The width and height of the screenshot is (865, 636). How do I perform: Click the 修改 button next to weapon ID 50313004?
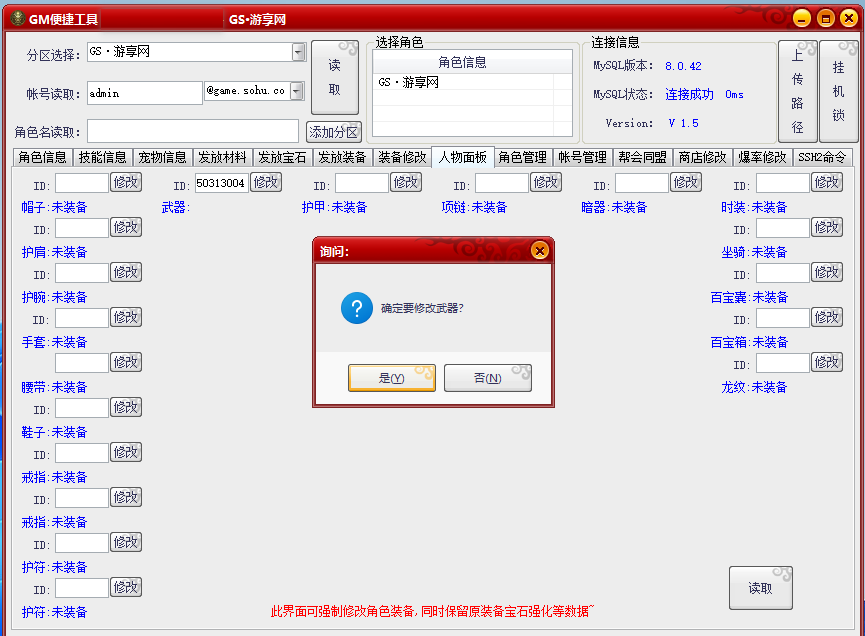point(266,182)
